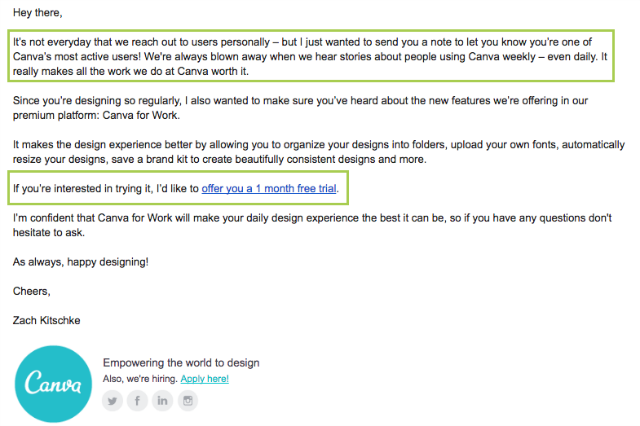Select the "Since you're designing so regularly" line
This screenshot has width=640, height=426.
pos(300,100)
